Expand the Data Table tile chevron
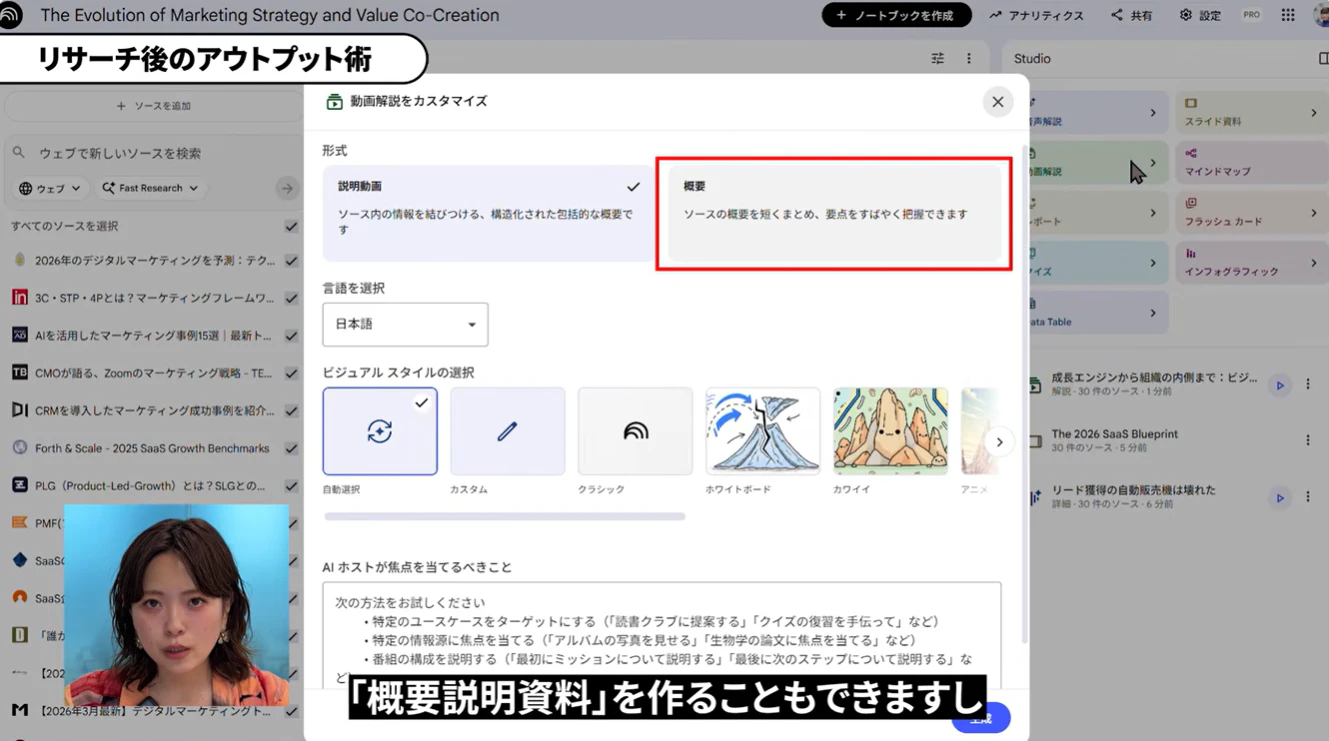1329x741 pixels. coord(1152,313)
